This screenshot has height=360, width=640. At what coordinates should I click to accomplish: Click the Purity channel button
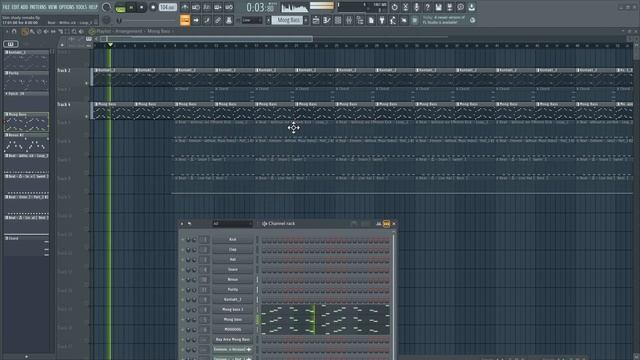[232, 289]
